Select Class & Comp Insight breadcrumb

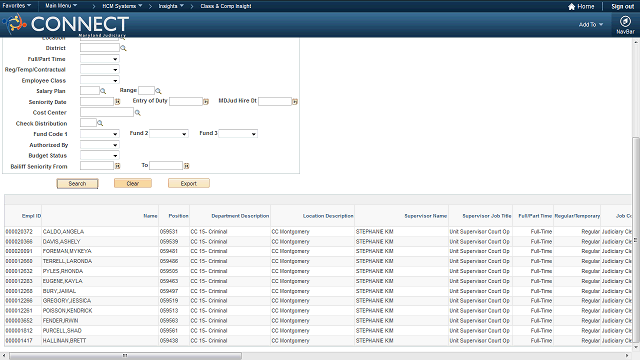coord(226,6)
